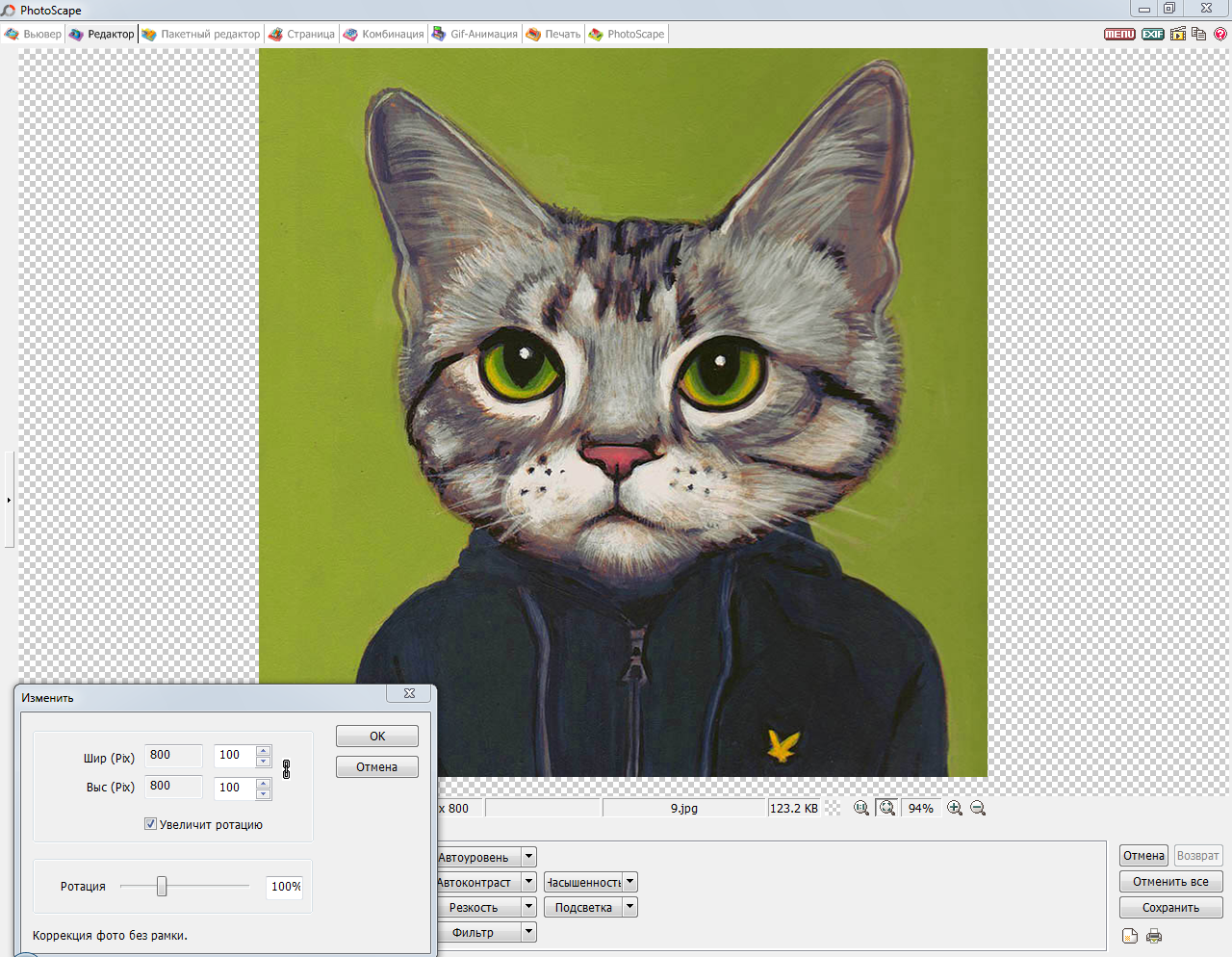Click the new blank photo icon
This screenshot has height=957, width=1232.
pos(1130,936)
